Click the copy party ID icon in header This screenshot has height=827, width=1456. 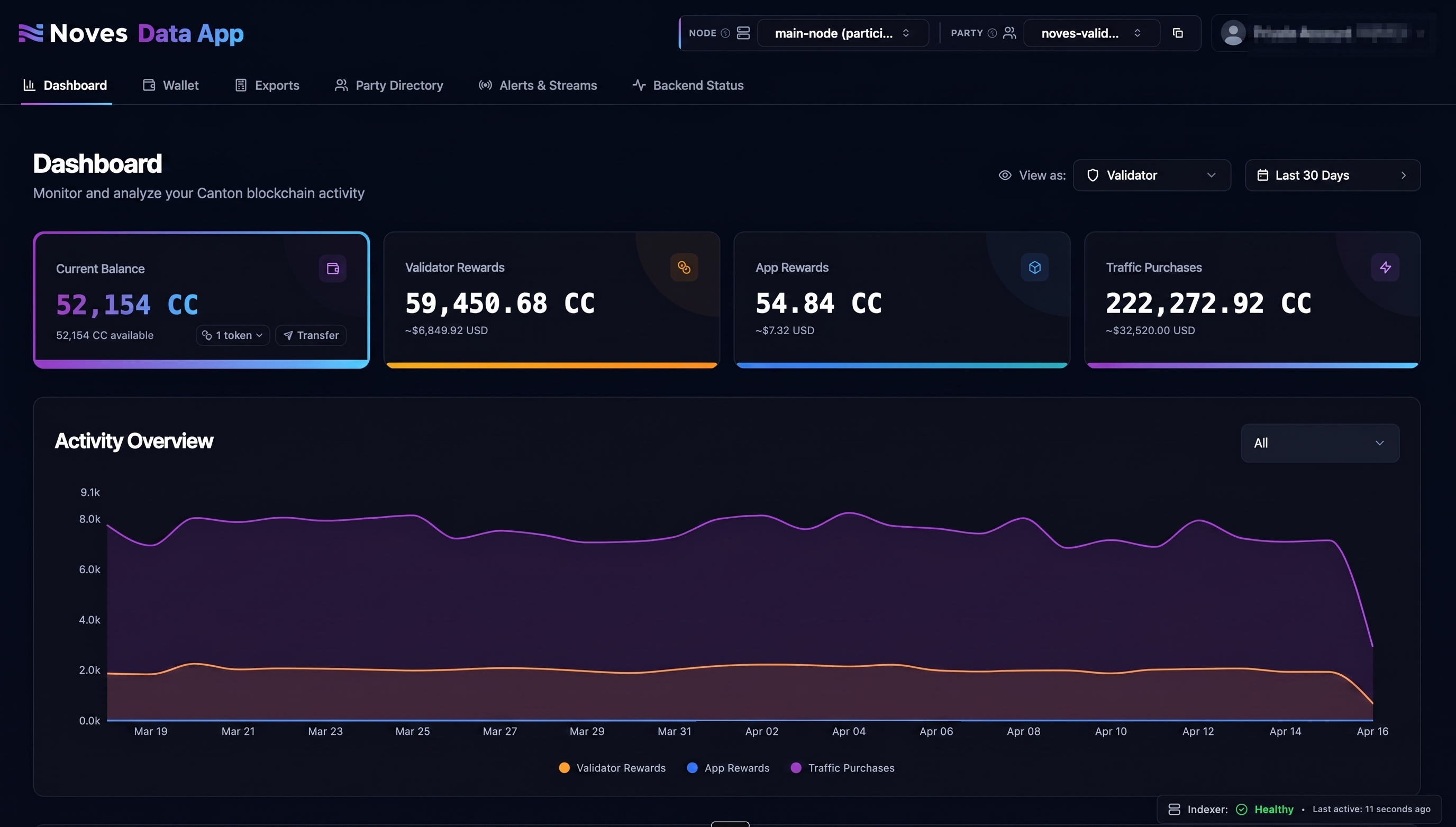[1178, 33]
